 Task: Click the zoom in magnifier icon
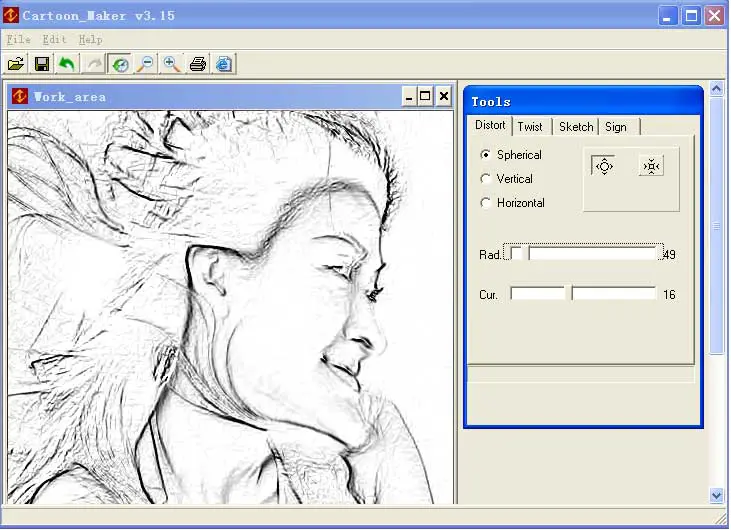(172, 64)
